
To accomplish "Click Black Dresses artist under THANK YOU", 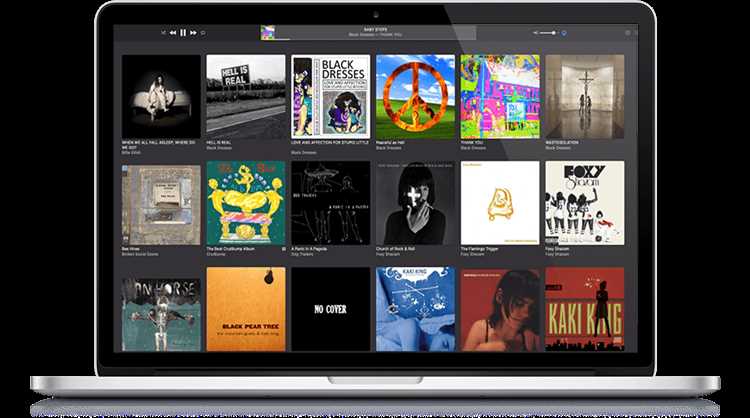I will (x=473, y=148).
